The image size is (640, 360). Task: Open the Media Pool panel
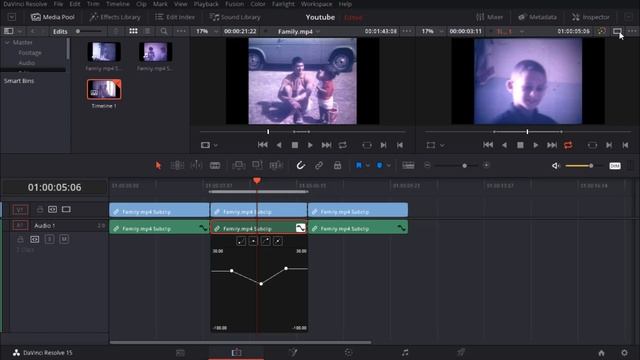(53, 17)
